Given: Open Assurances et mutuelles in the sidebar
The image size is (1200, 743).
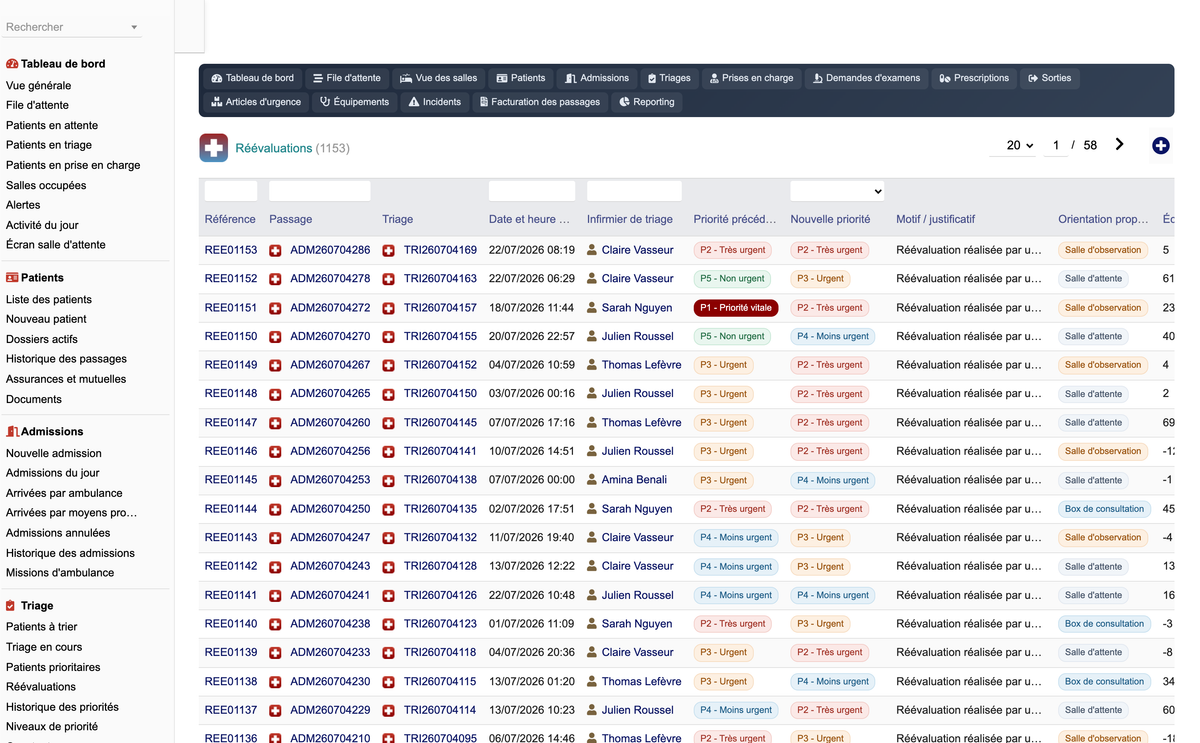Looking at the screenshot, I should point(66,379).
